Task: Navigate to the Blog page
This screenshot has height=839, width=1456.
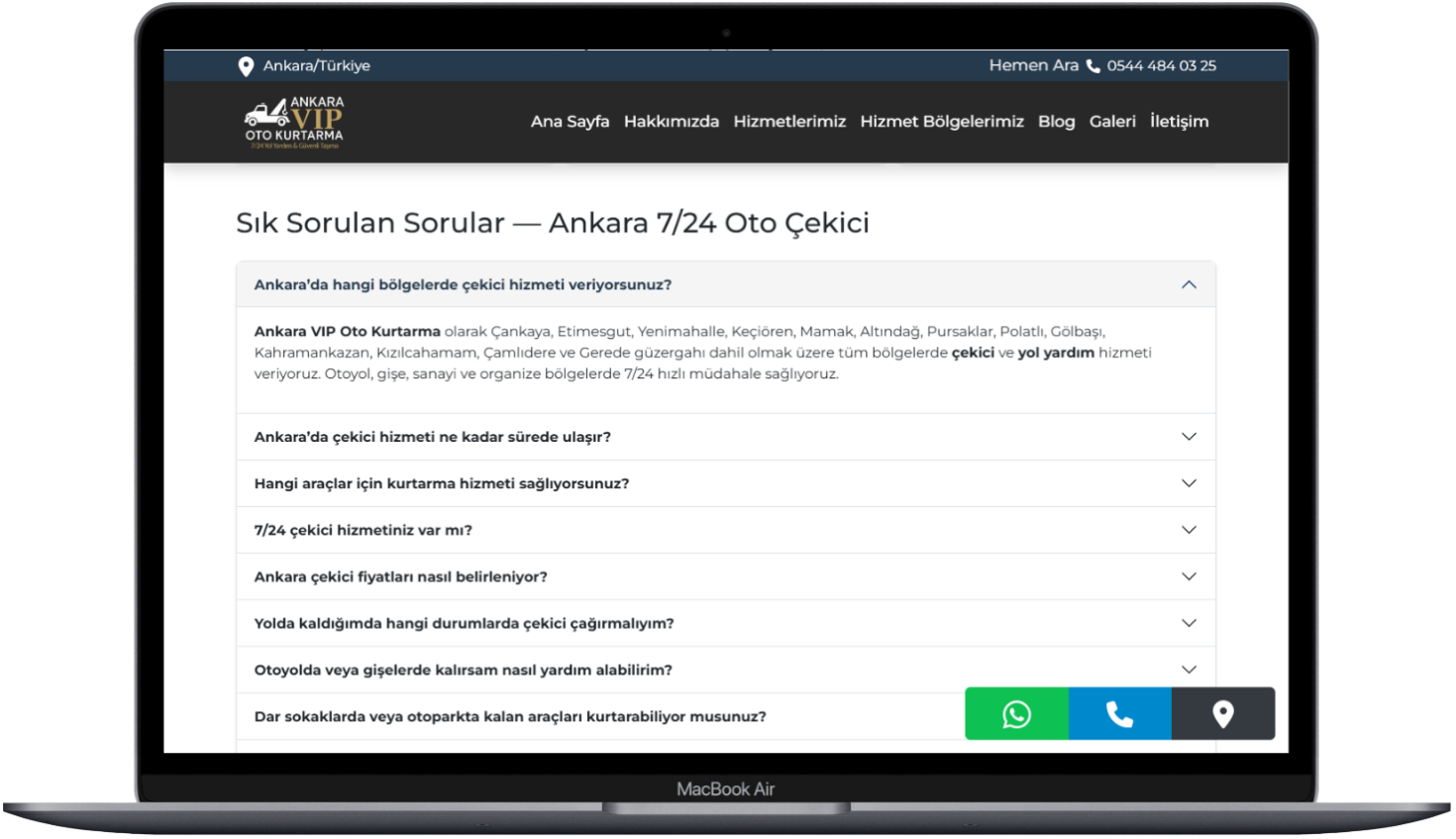Action: (x=1056, y=121)
